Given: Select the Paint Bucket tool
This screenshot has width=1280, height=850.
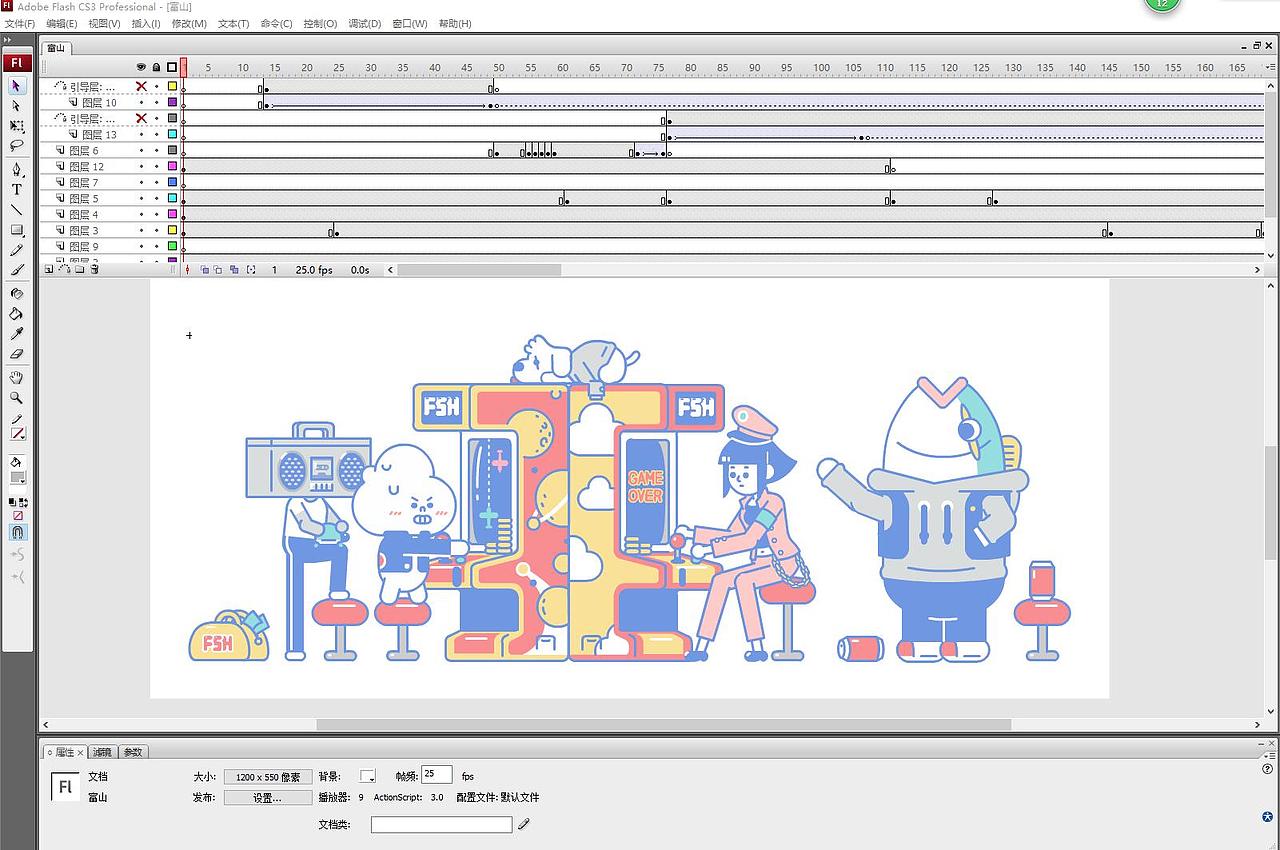Looking at the screenshot, I should [16, 313].
